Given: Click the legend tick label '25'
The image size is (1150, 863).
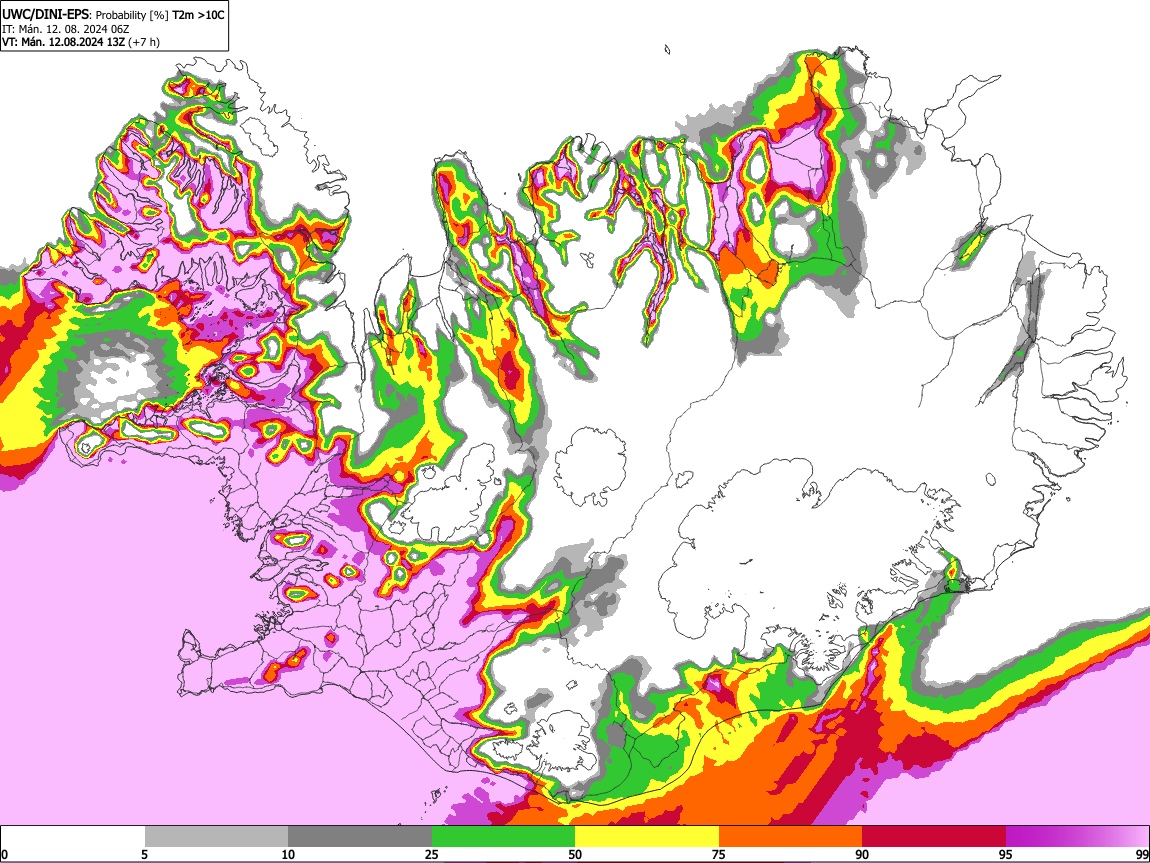Looking at the screenshot, I should point(432,854).
